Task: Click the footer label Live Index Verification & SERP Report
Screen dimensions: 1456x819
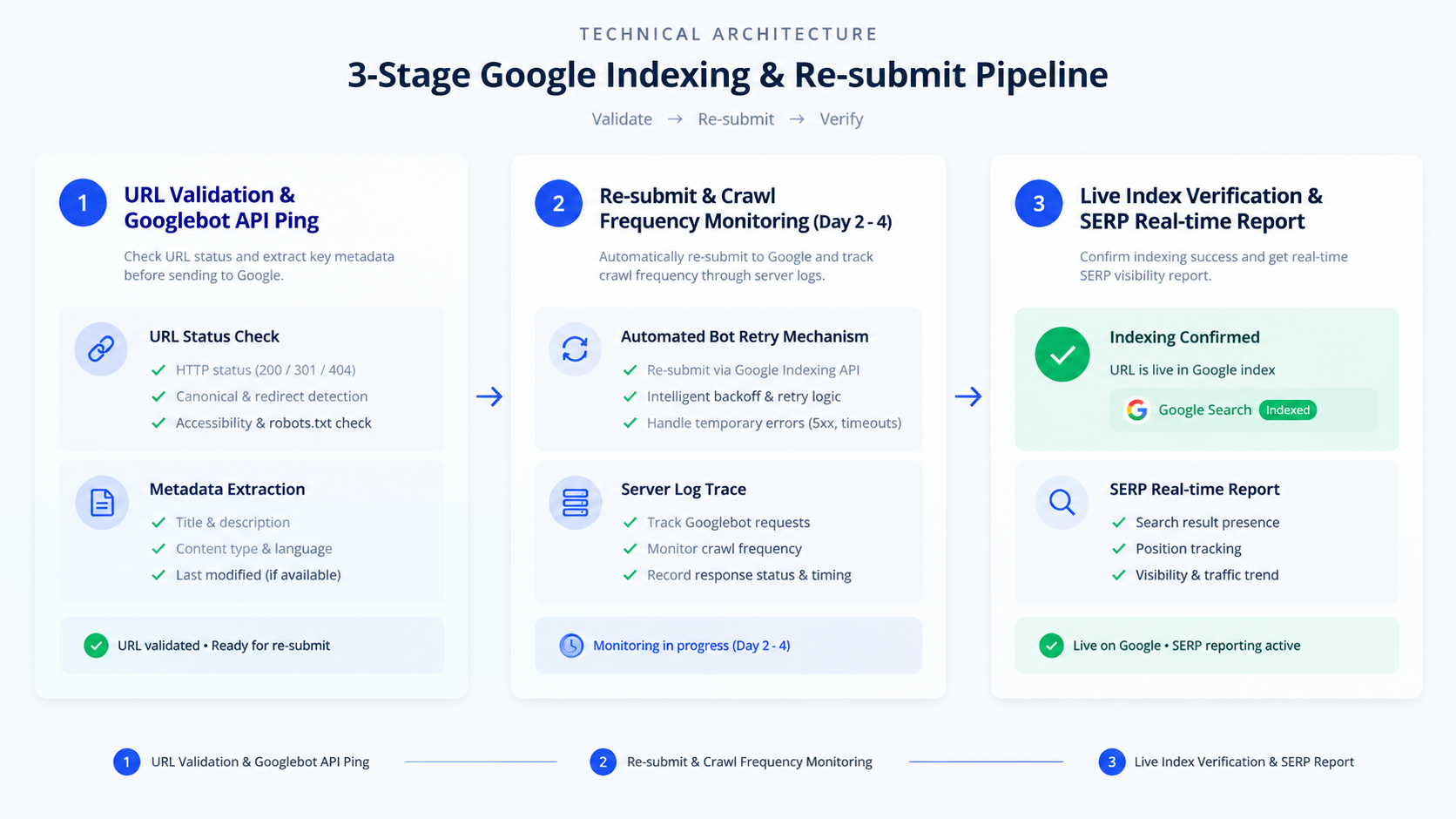Action: click(1244, 761)
